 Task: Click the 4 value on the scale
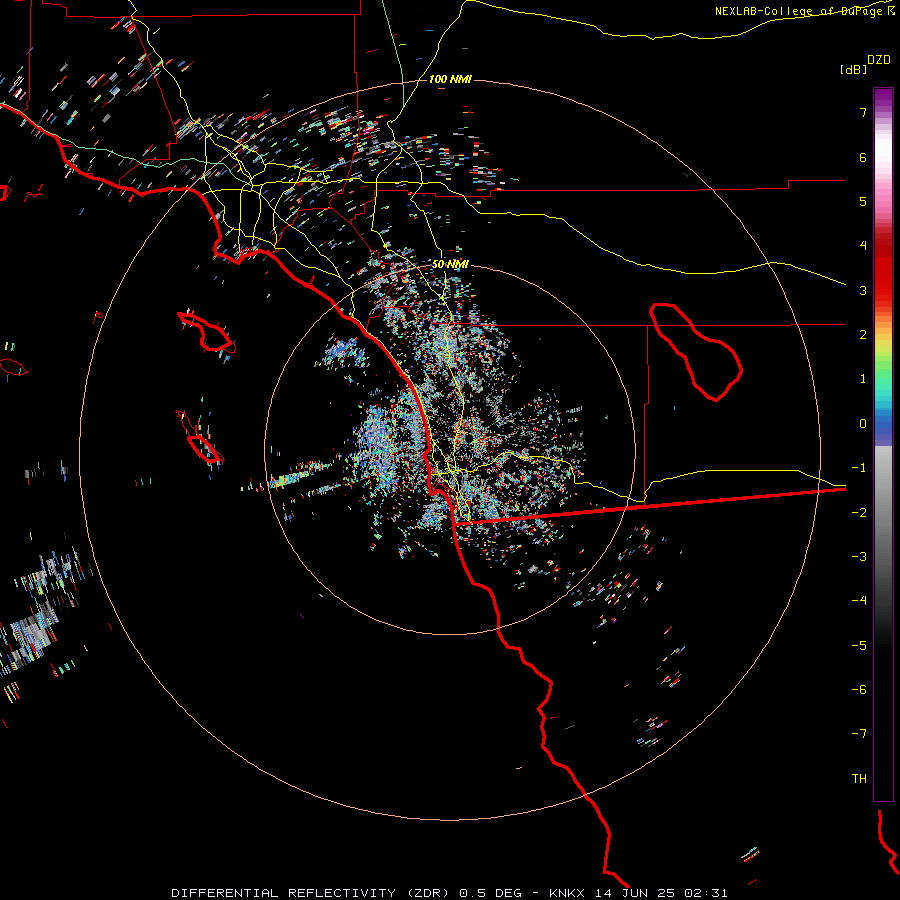tap(863, 246)
